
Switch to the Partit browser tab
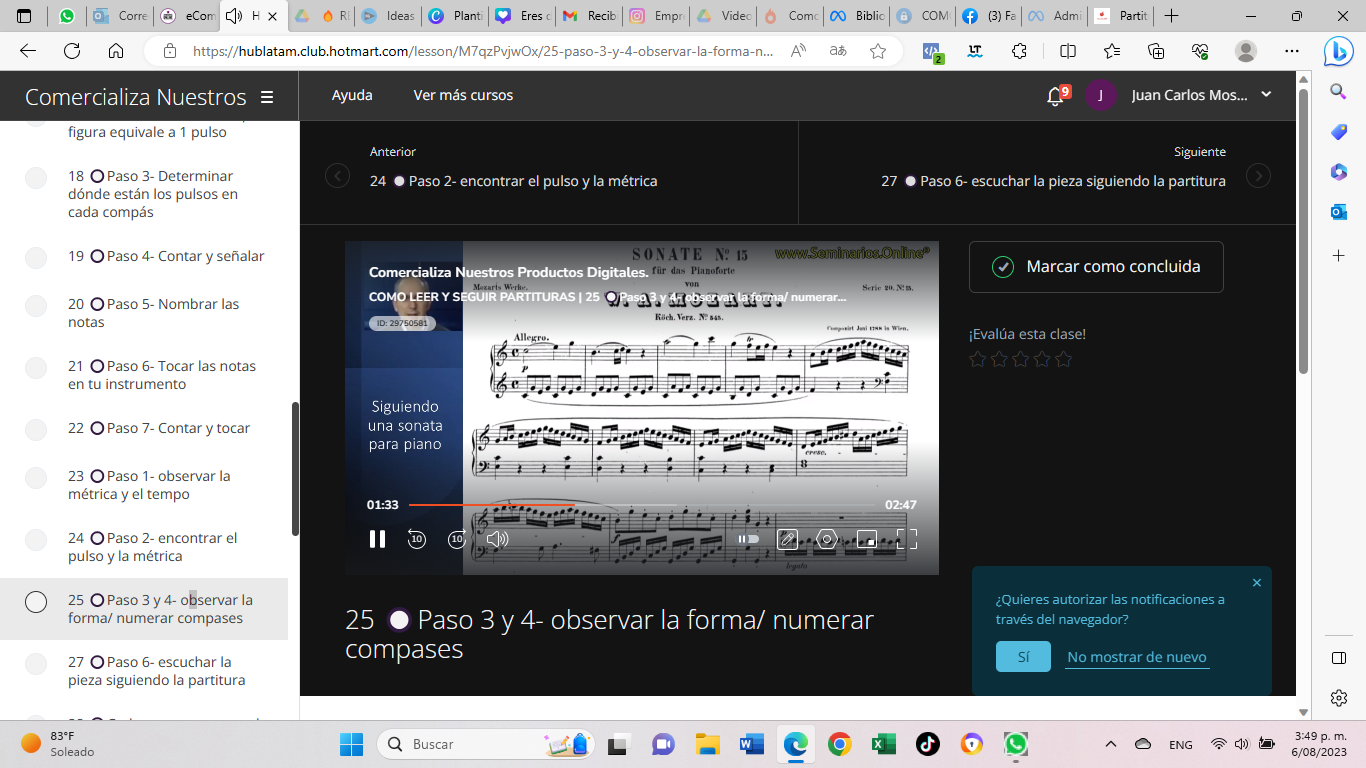coord(1121,16)
